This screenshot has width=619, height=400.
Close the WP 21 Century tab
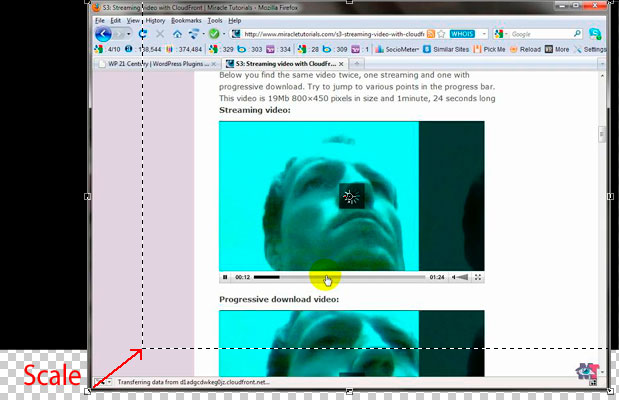(214, 64)
